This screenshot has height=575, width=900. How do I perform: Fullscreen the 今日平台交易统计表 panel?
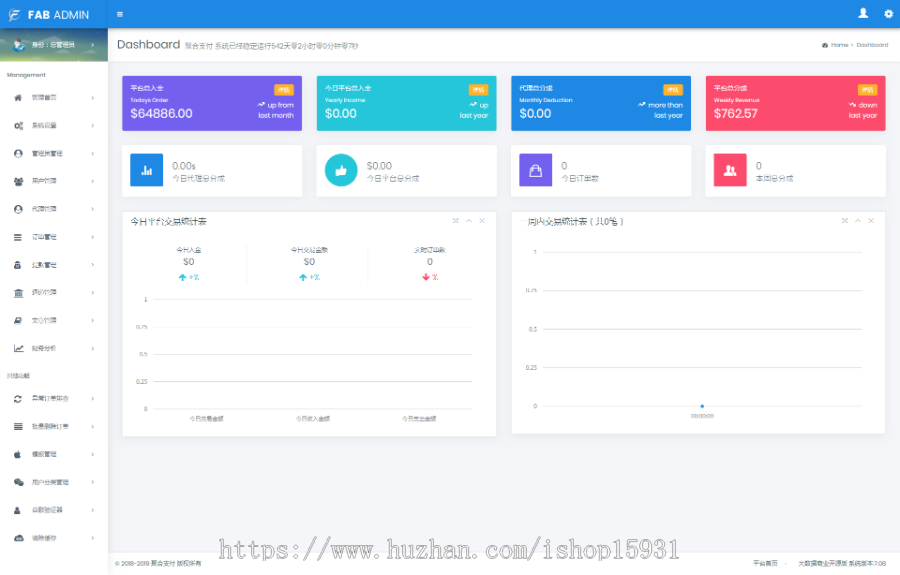coord(455,220)
